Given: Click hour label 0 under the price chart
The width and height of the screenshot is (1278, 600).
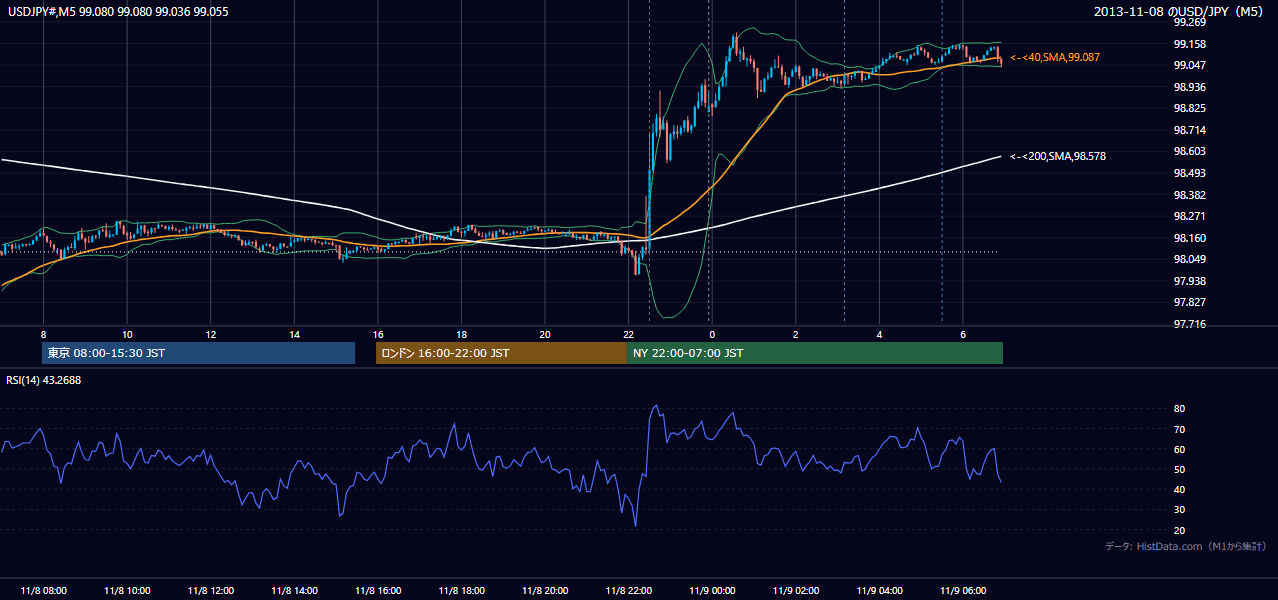Looking at the screenshot, I should pos(712,334).
